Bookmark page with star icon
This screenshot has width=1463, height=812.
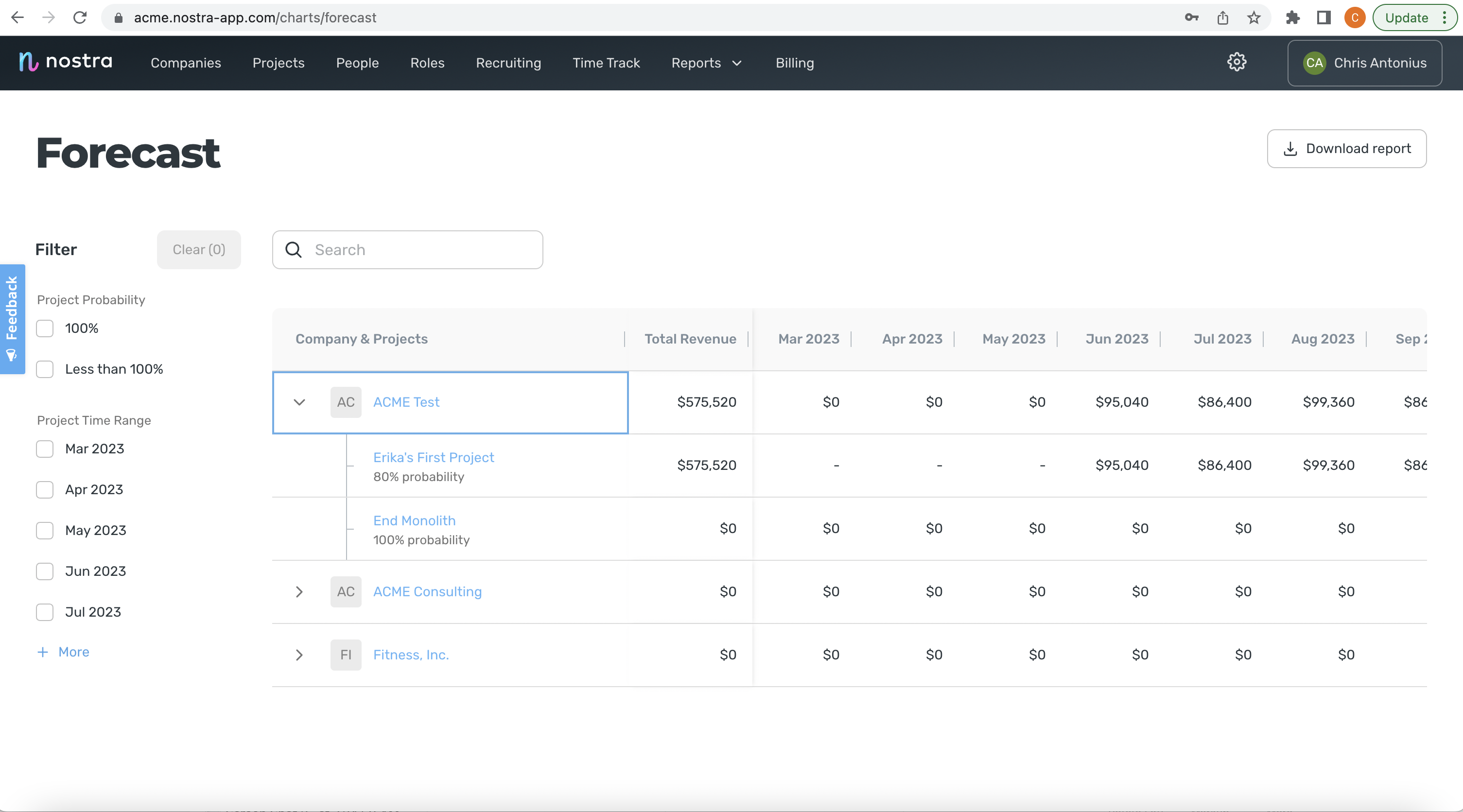1254,17
